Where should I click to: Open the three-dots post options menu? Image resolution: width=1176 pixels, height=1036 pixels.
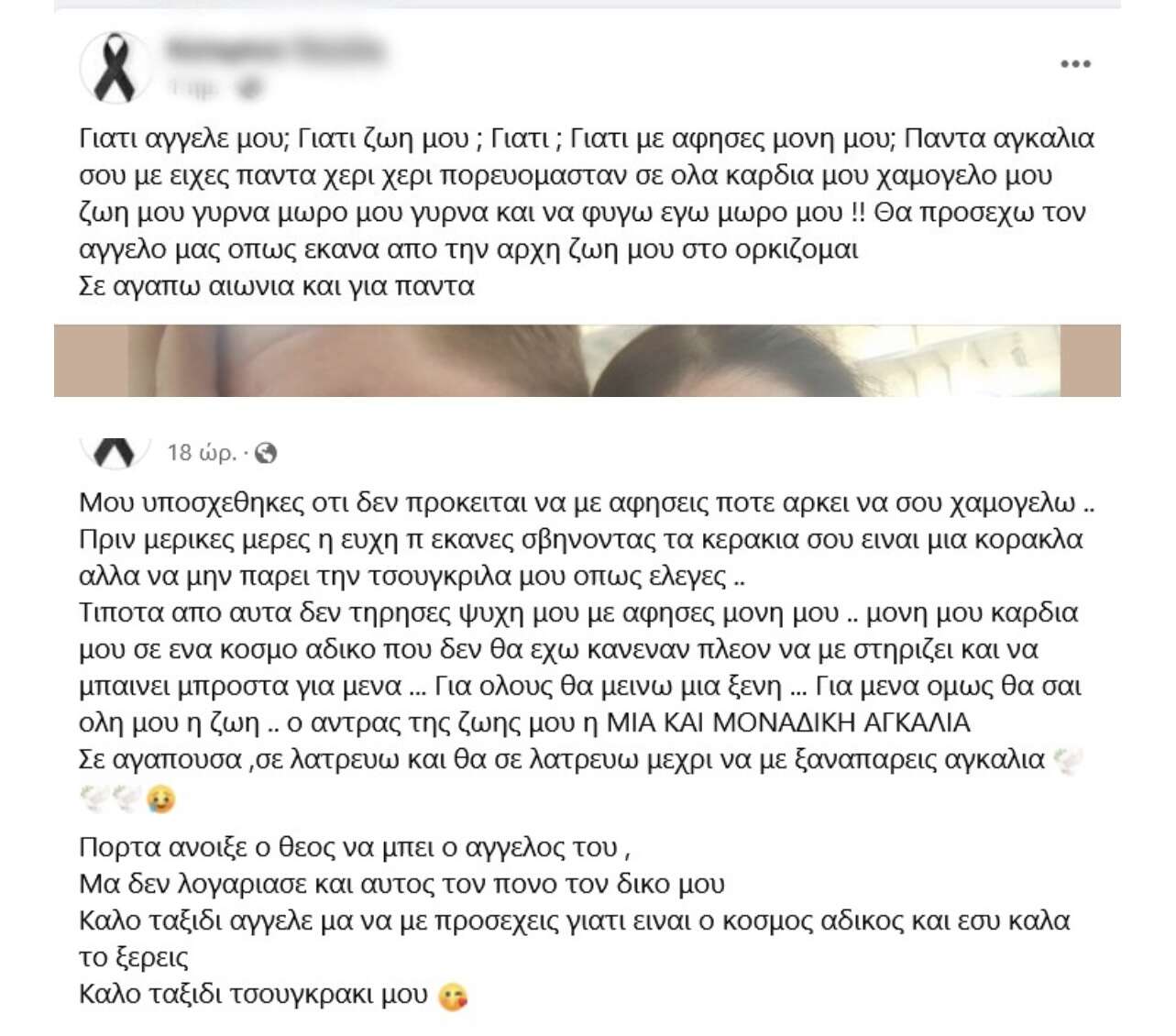pyautogui.click(x=1075, y=64)
